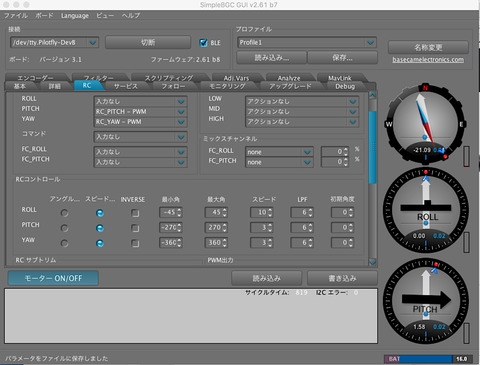Click the bottom 読み込み read button
The height and width of the screenshot is (365, 480).
pyautogui.click(x=267, y=278)
